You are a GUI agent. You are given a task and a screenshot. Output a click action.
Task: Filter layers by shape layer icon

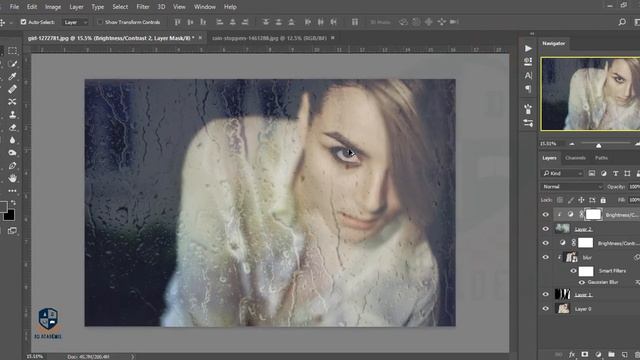click(627, 173)
